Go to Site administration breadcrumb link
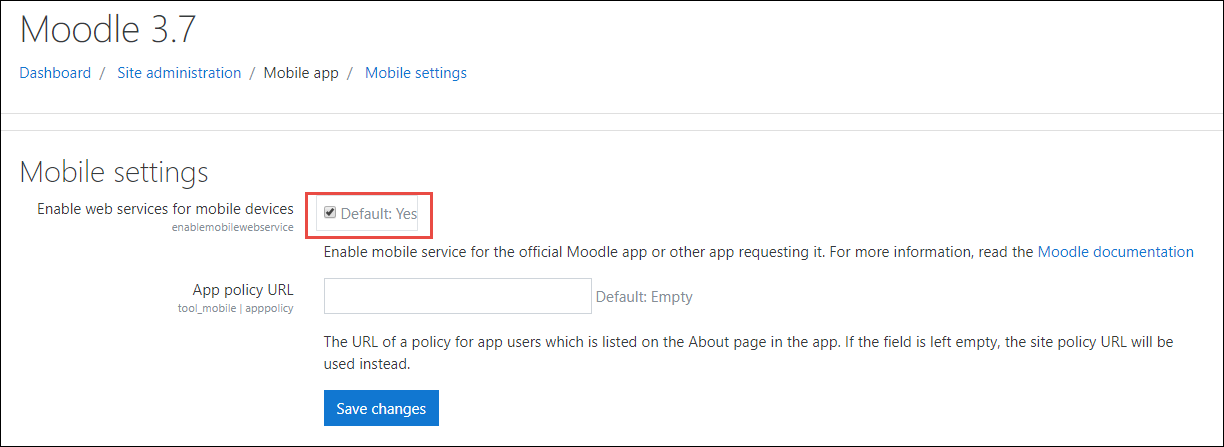This screenshot has width=1224, height=447. [x=179, y=73]
